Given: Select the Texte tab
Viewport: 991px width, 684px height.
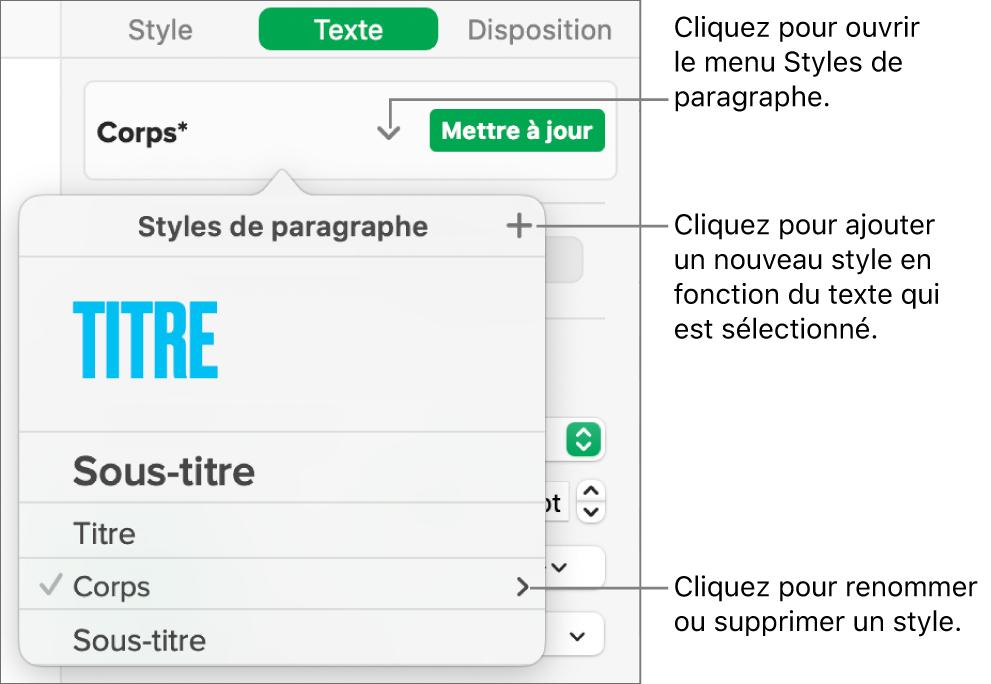Looking at the screenshot, I should coord(348,30).
